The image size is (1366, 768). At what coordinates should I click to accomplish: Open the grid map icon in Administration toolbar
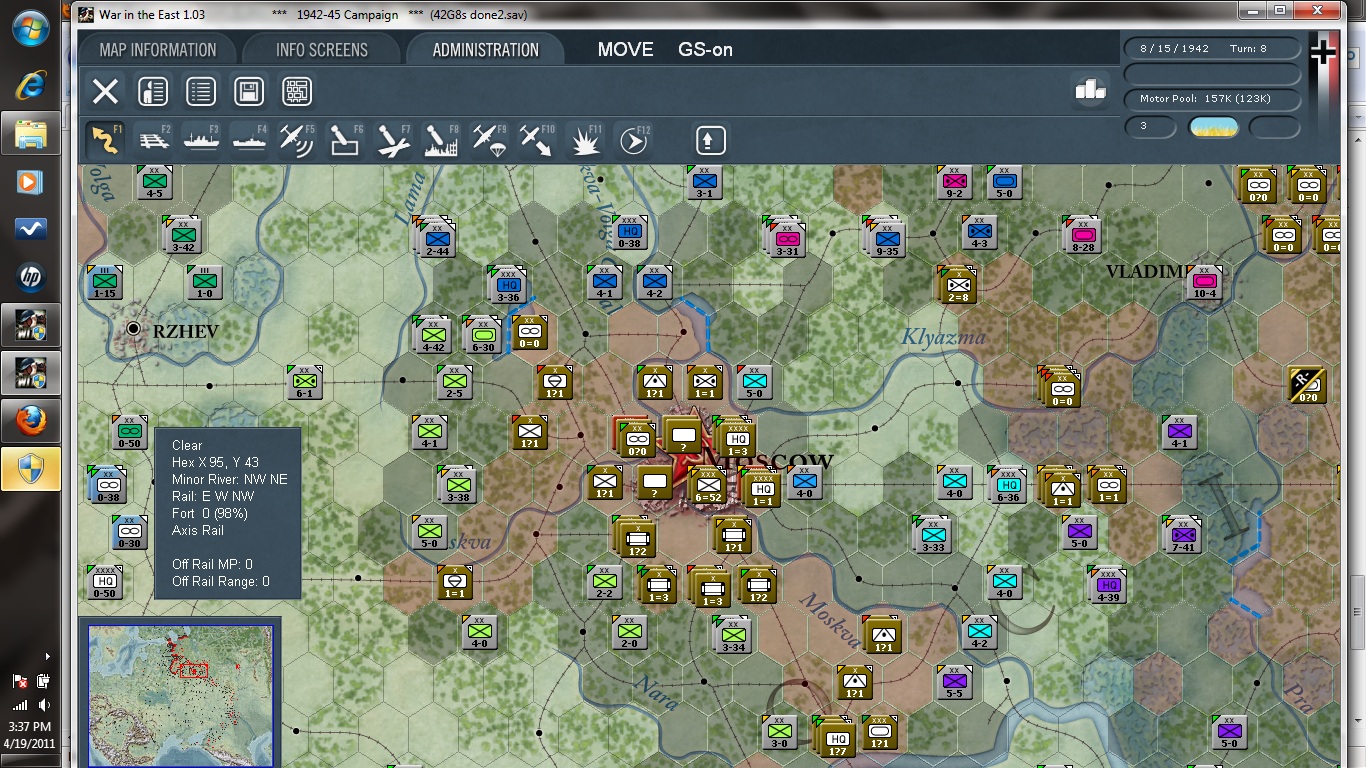pyautogui.click(x=297, y=92)
